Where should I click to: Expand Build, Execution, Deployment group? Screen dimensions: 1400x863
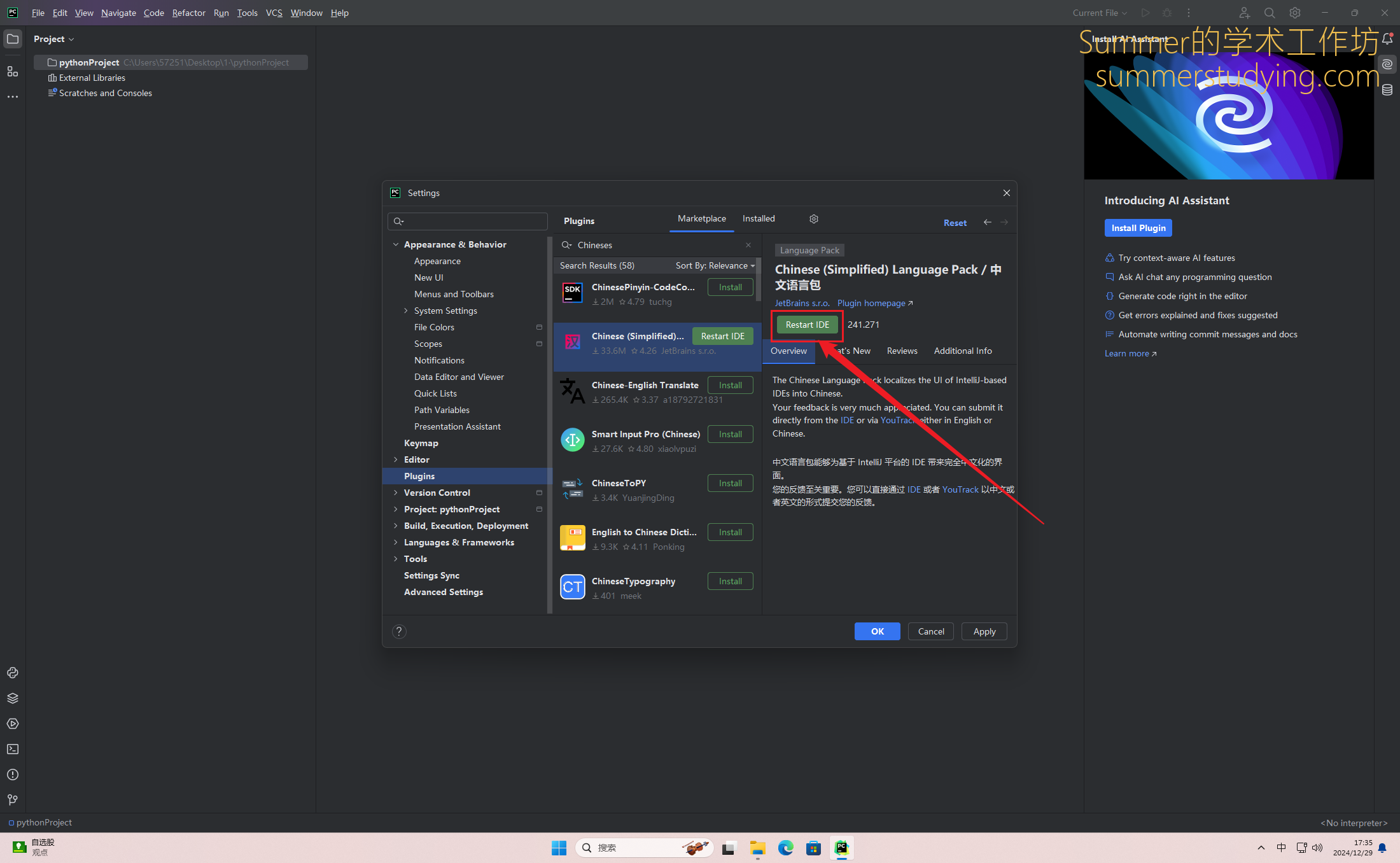(x=396, y=526)
